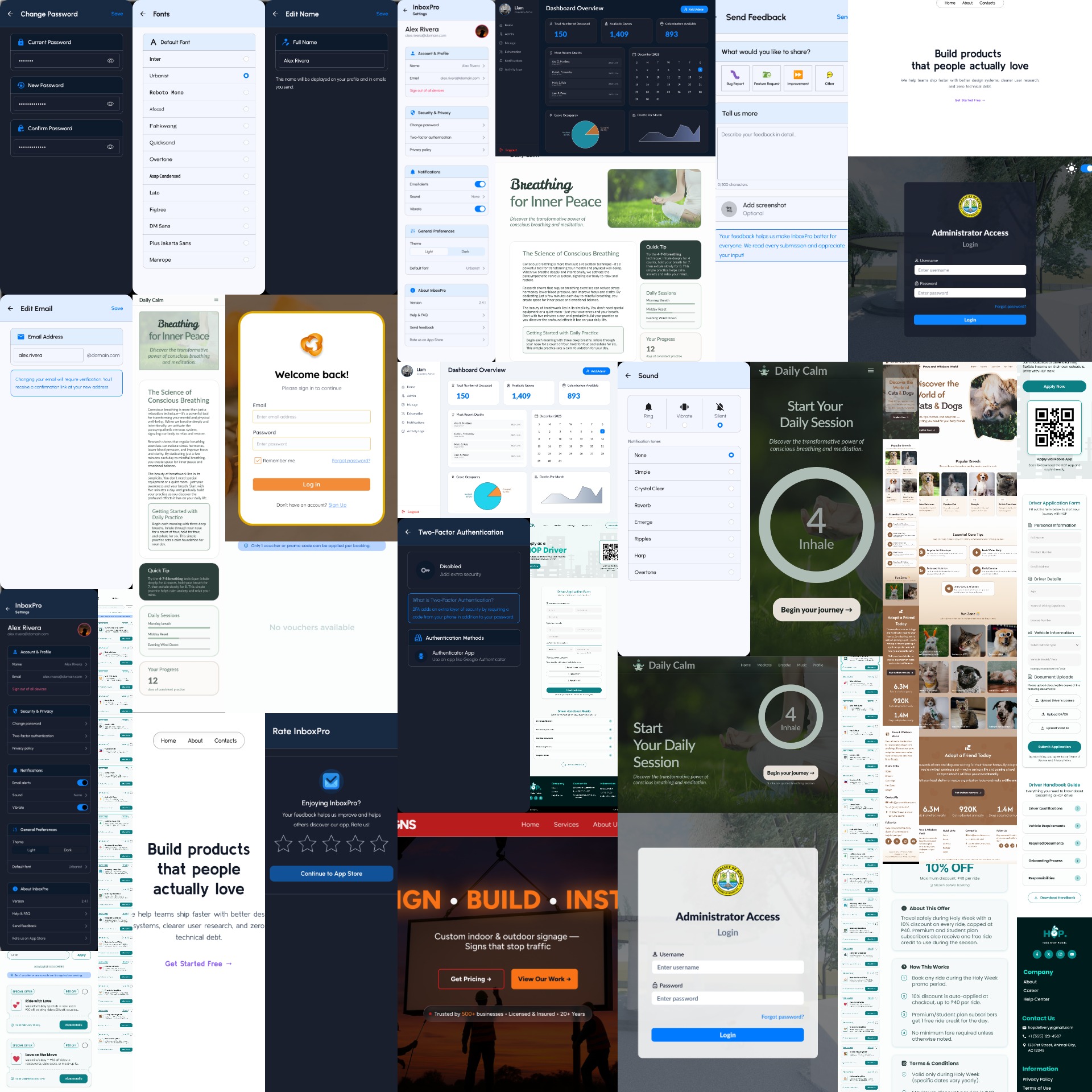Show Confirm Password with its eye icon

pyautogui.click(x=110, y=147)
